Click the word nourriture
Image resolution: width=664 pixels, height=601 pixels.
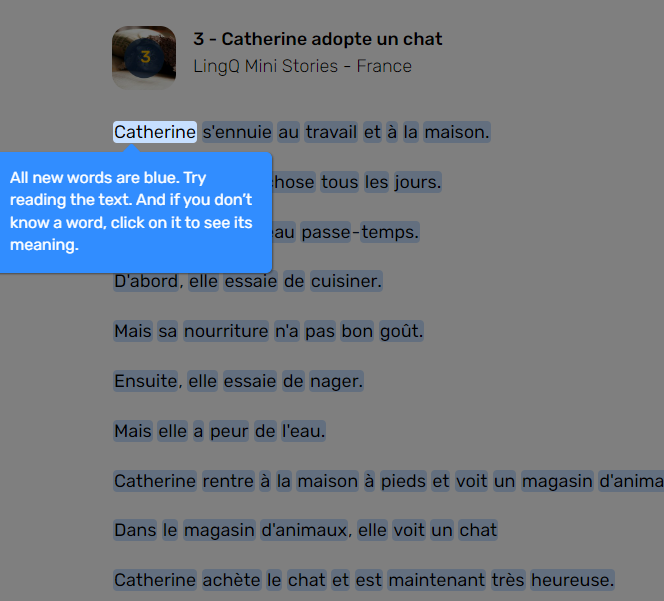tap(226, 331)
